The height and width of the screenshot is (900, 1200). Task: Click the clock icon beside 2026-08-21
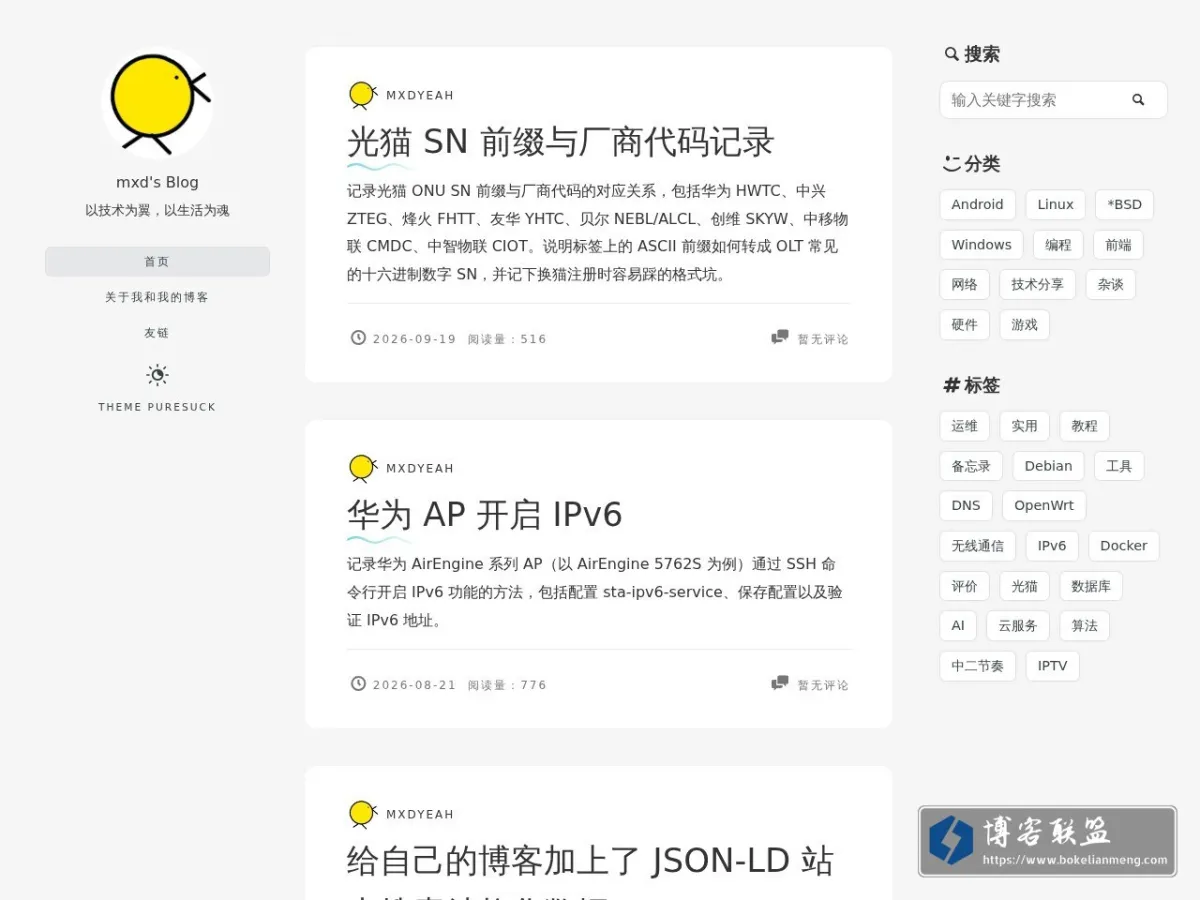pyautogui.click(x=358, y=684)
